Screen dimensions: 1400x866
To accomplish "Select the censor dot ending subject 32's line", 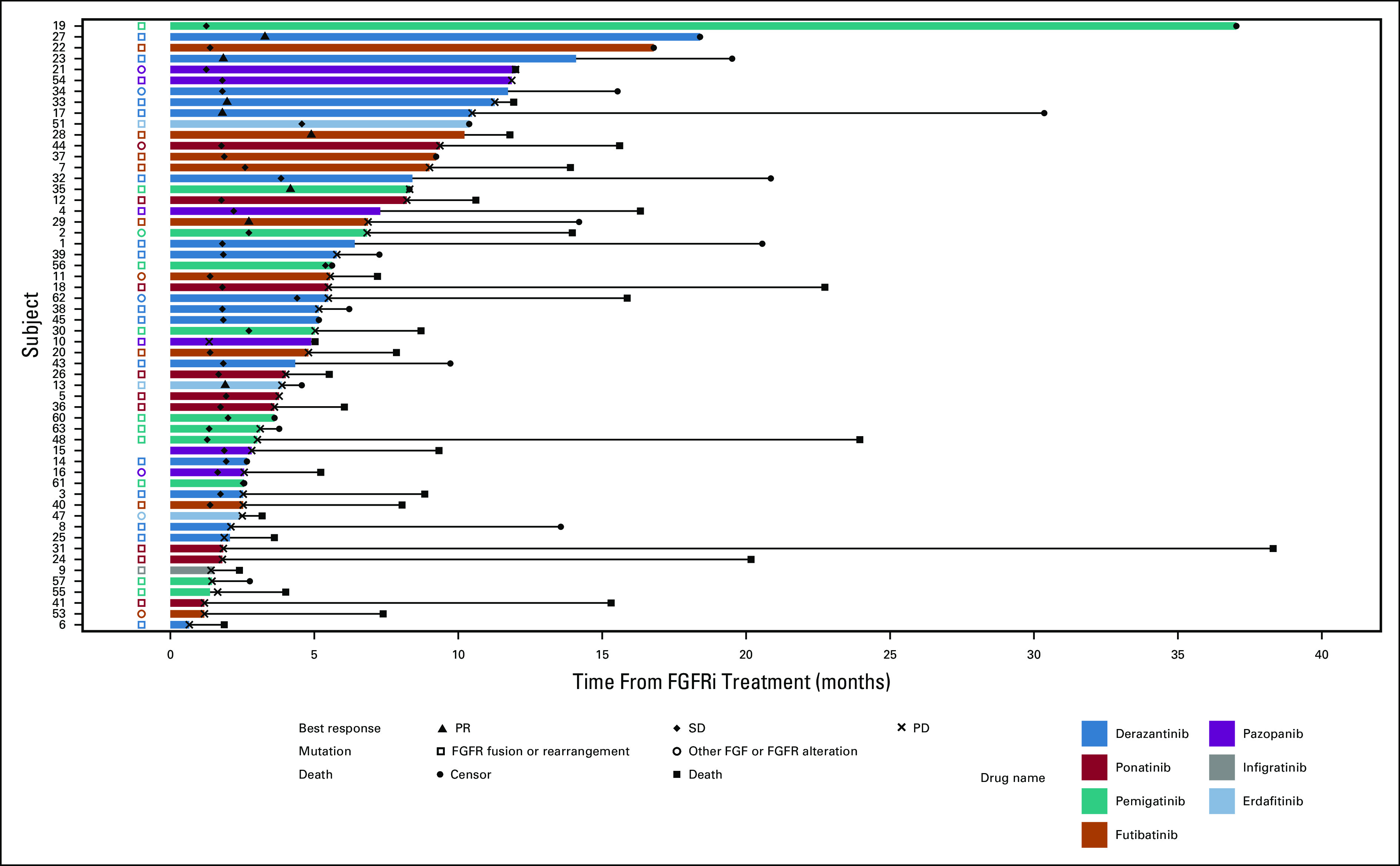I will coord(771,178).
